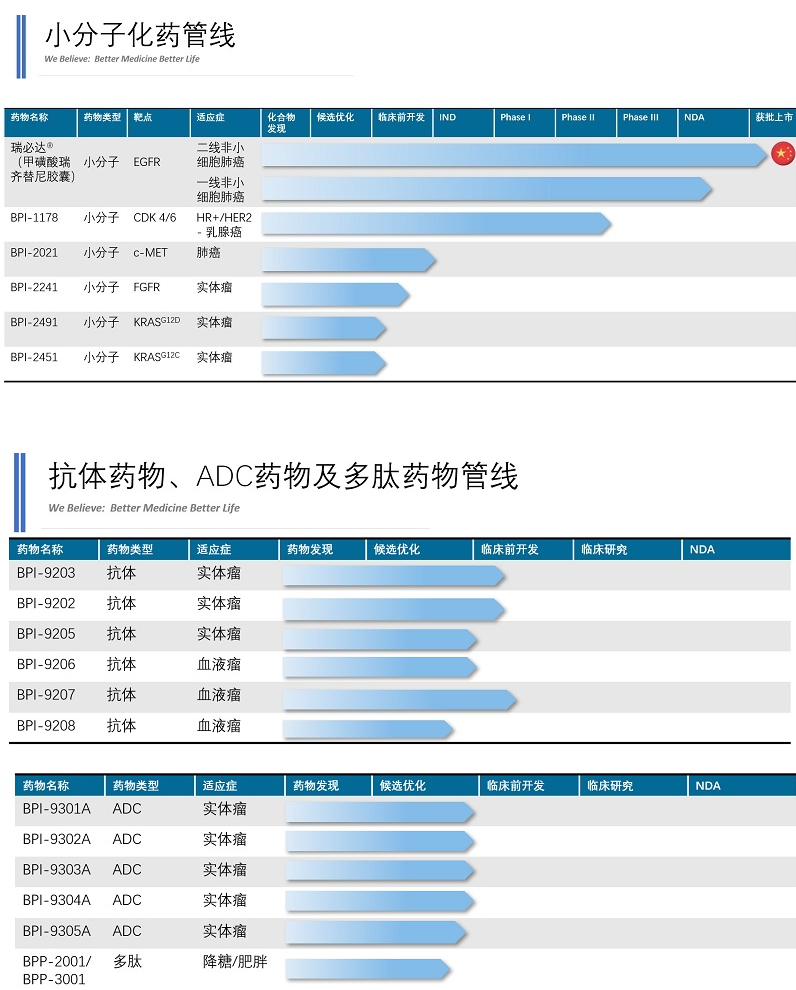
Task: Click the KRAS G12D target cell
Action: [x=157, y=322]
